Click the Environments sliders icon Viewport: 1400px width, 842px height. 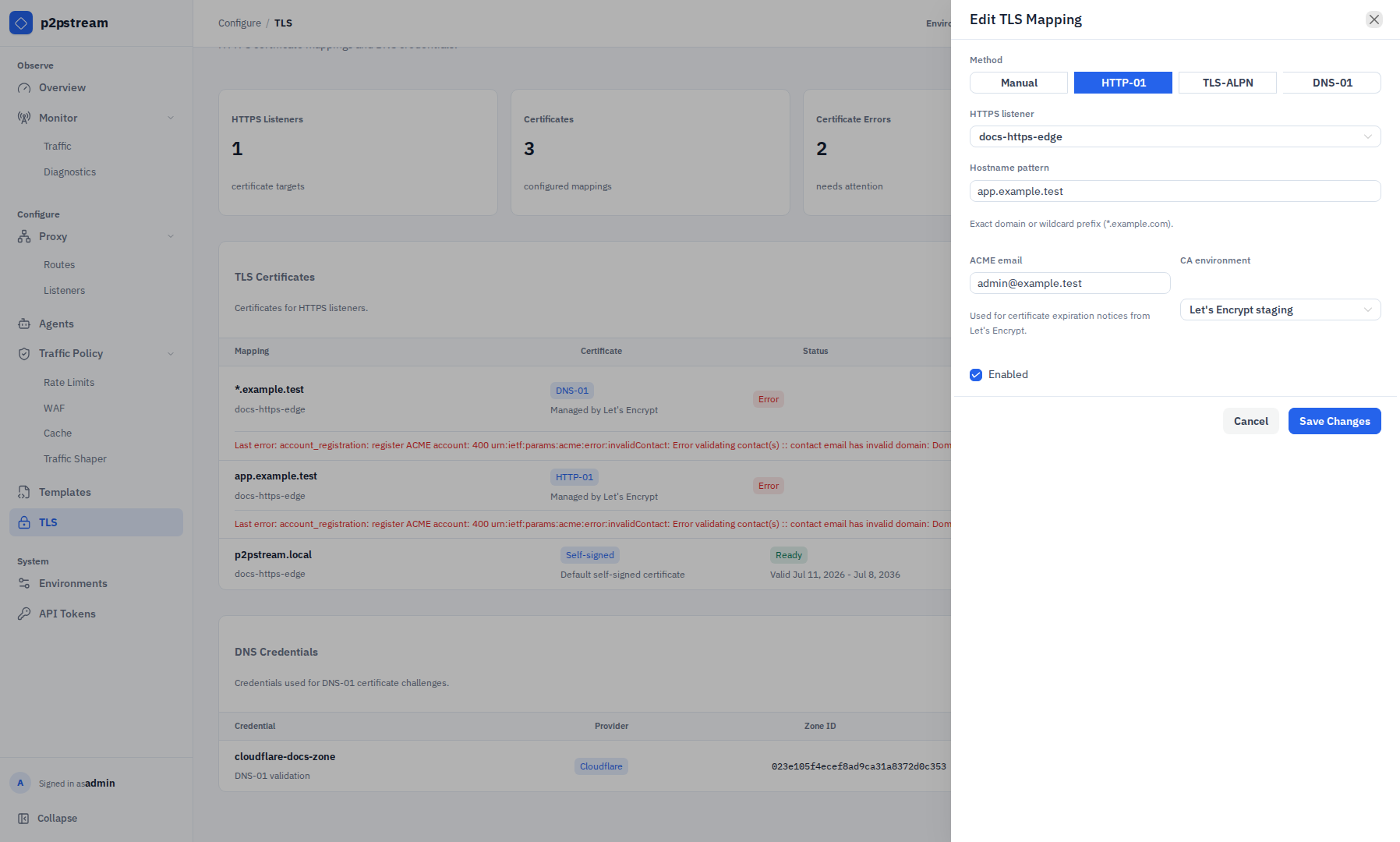coord(24,583)
